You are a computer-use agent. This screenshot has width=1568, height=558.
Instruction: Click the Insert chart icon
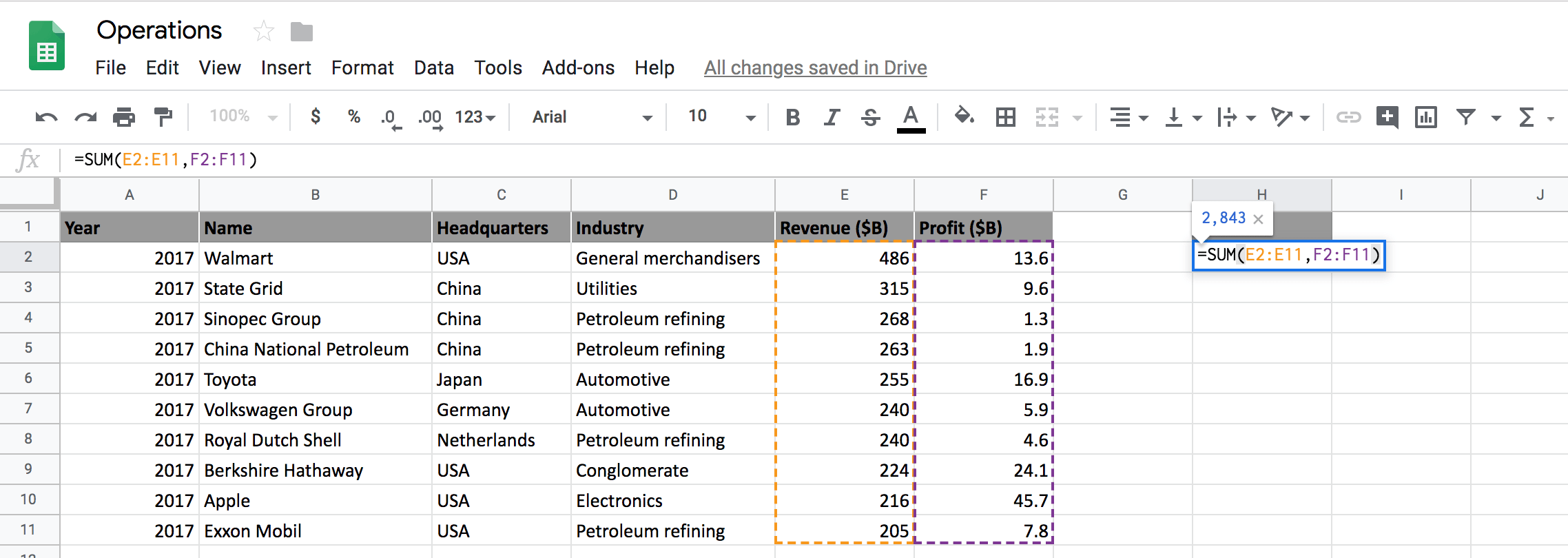1426,117
